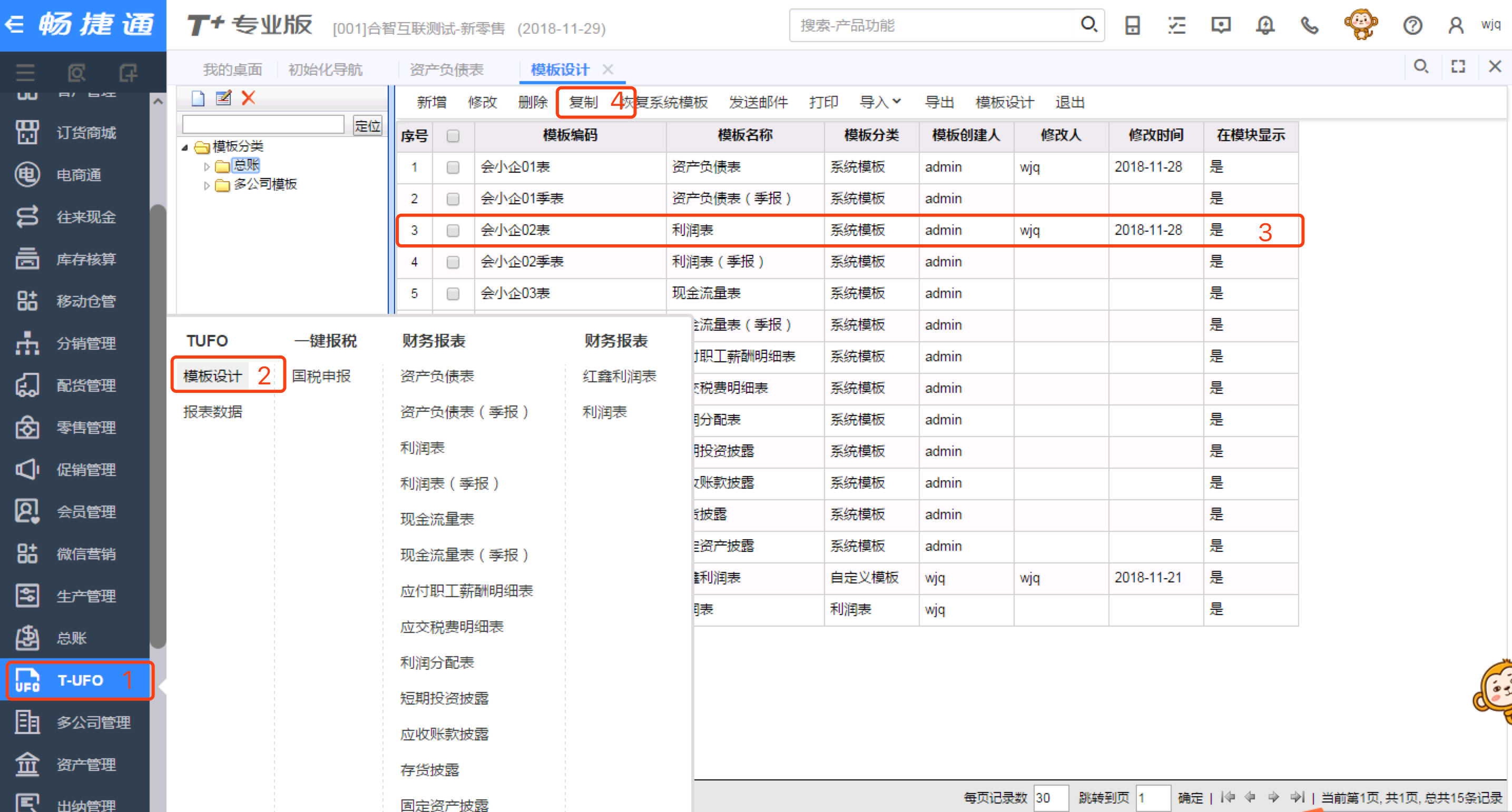
Task: Select 国税申报 menu item
Action: coord(321,376)
